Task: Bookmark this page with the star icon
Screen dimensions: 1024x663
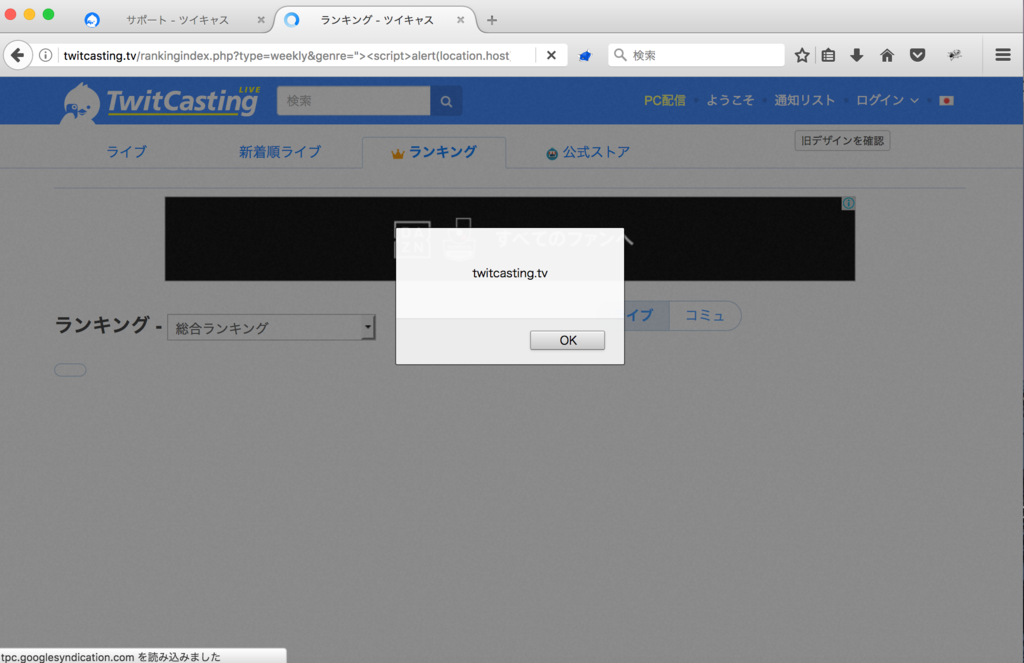Action: pos(802,56)
